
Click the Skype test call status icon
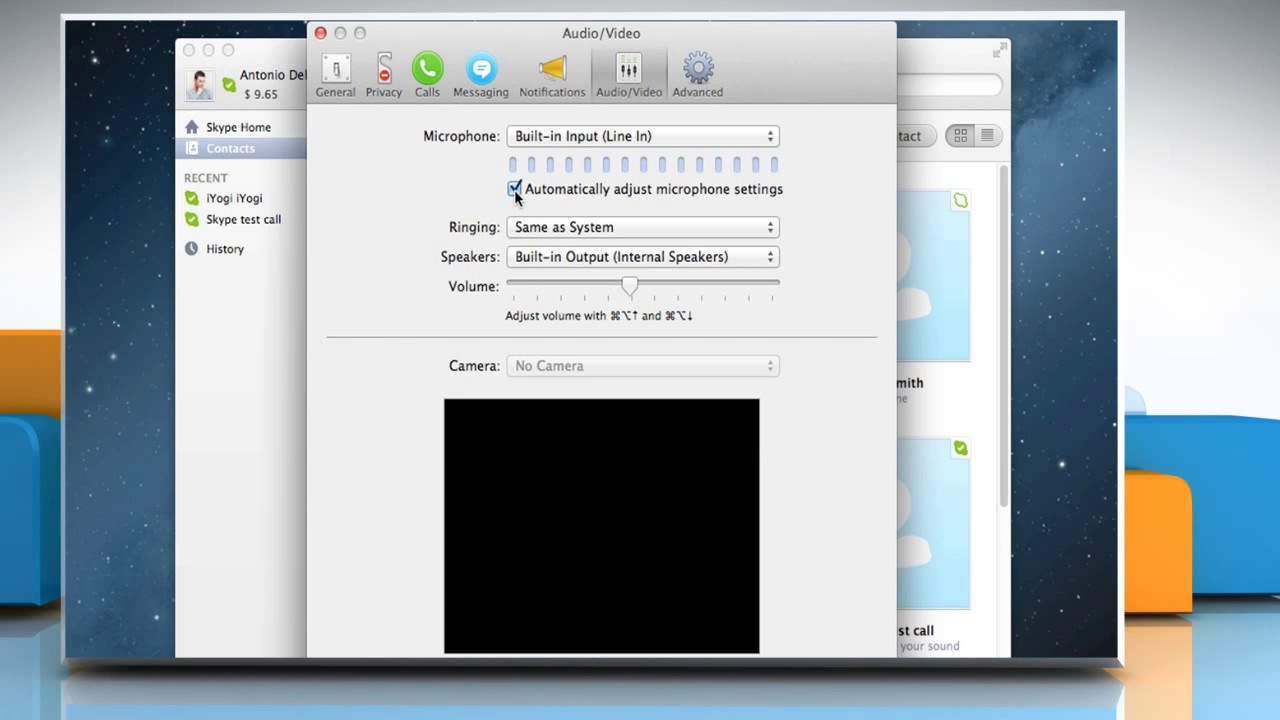[192, 219]
